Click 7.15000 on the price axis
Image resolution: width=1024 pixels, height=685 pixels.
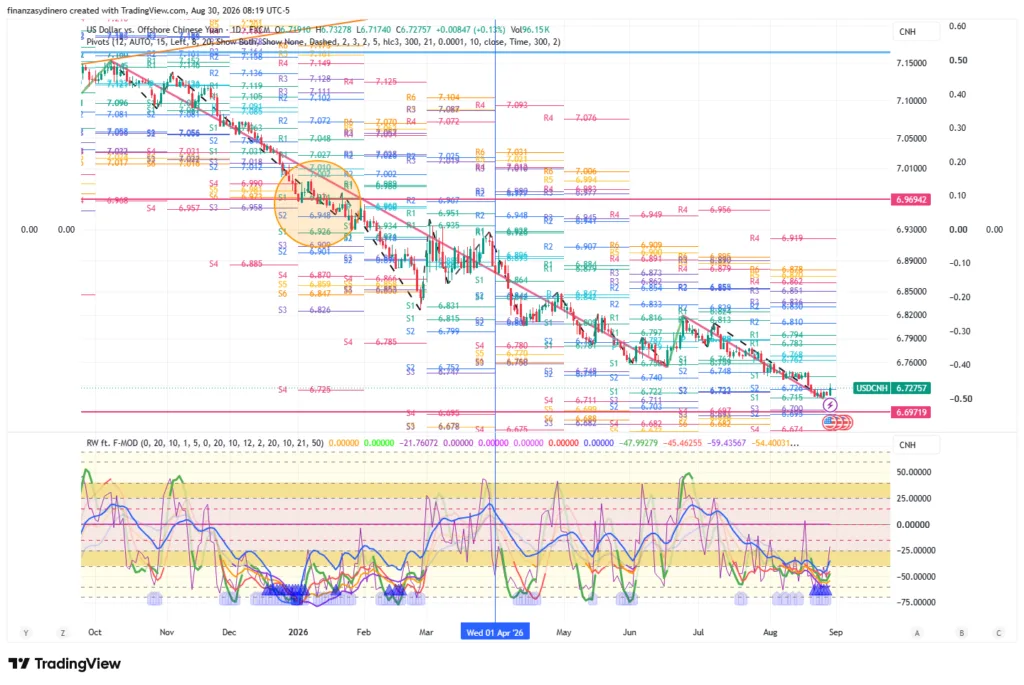(912, 63)
